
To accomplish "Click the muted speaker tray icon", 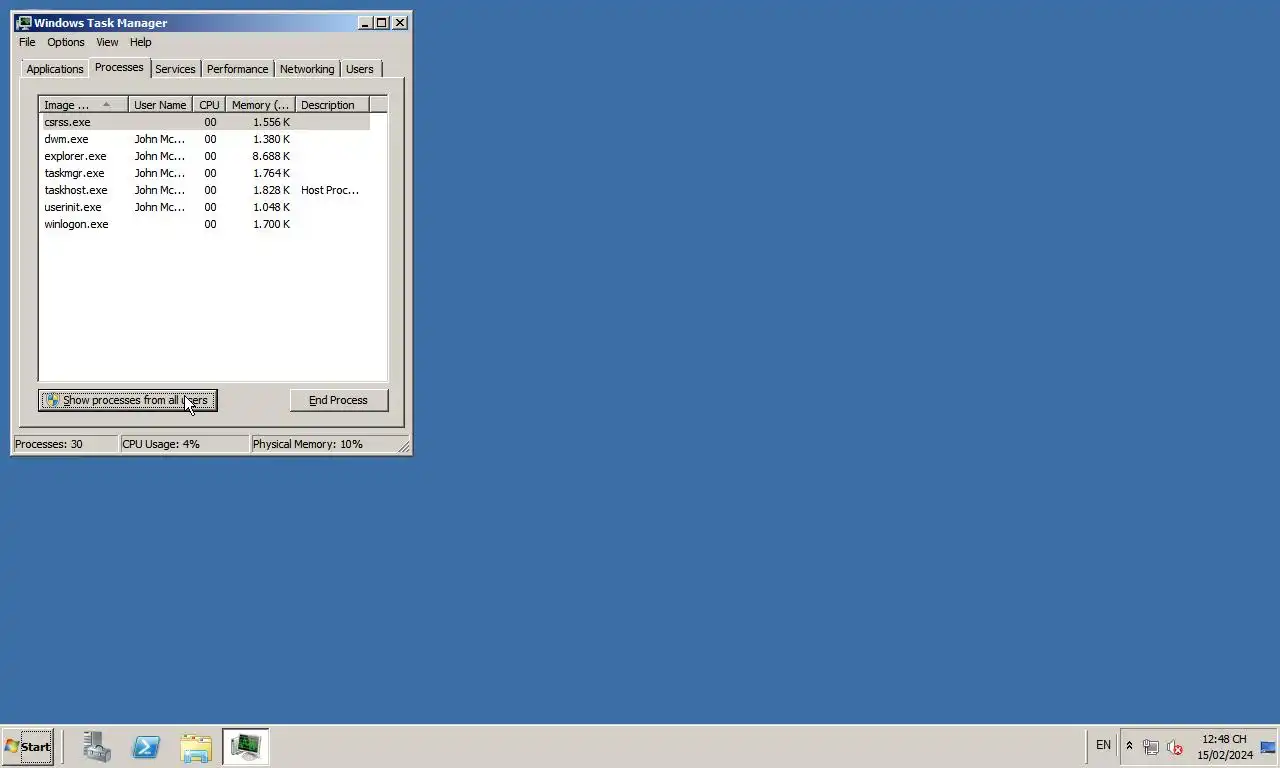I will [1175, 747].
